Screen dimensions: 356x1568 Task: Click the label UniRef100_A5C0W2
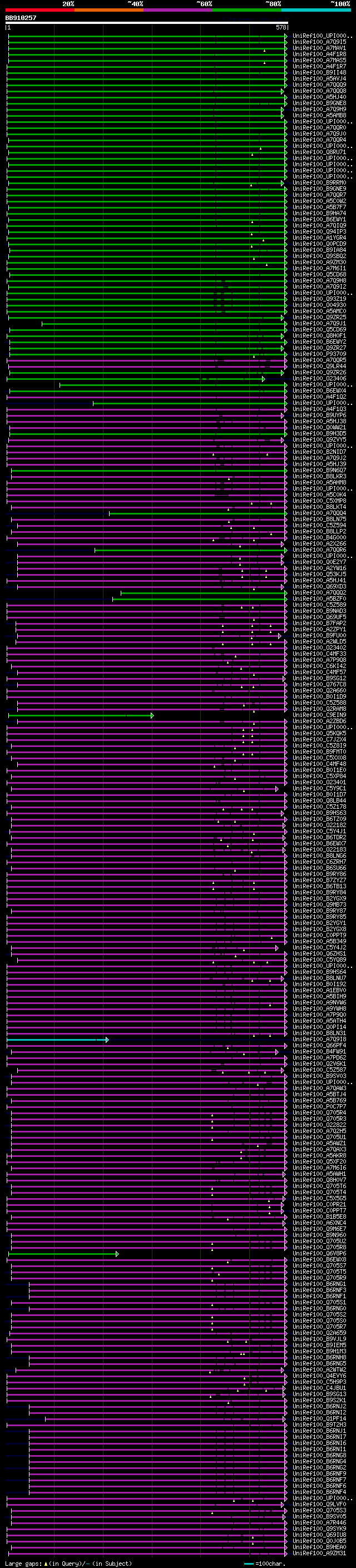point(319,201)
